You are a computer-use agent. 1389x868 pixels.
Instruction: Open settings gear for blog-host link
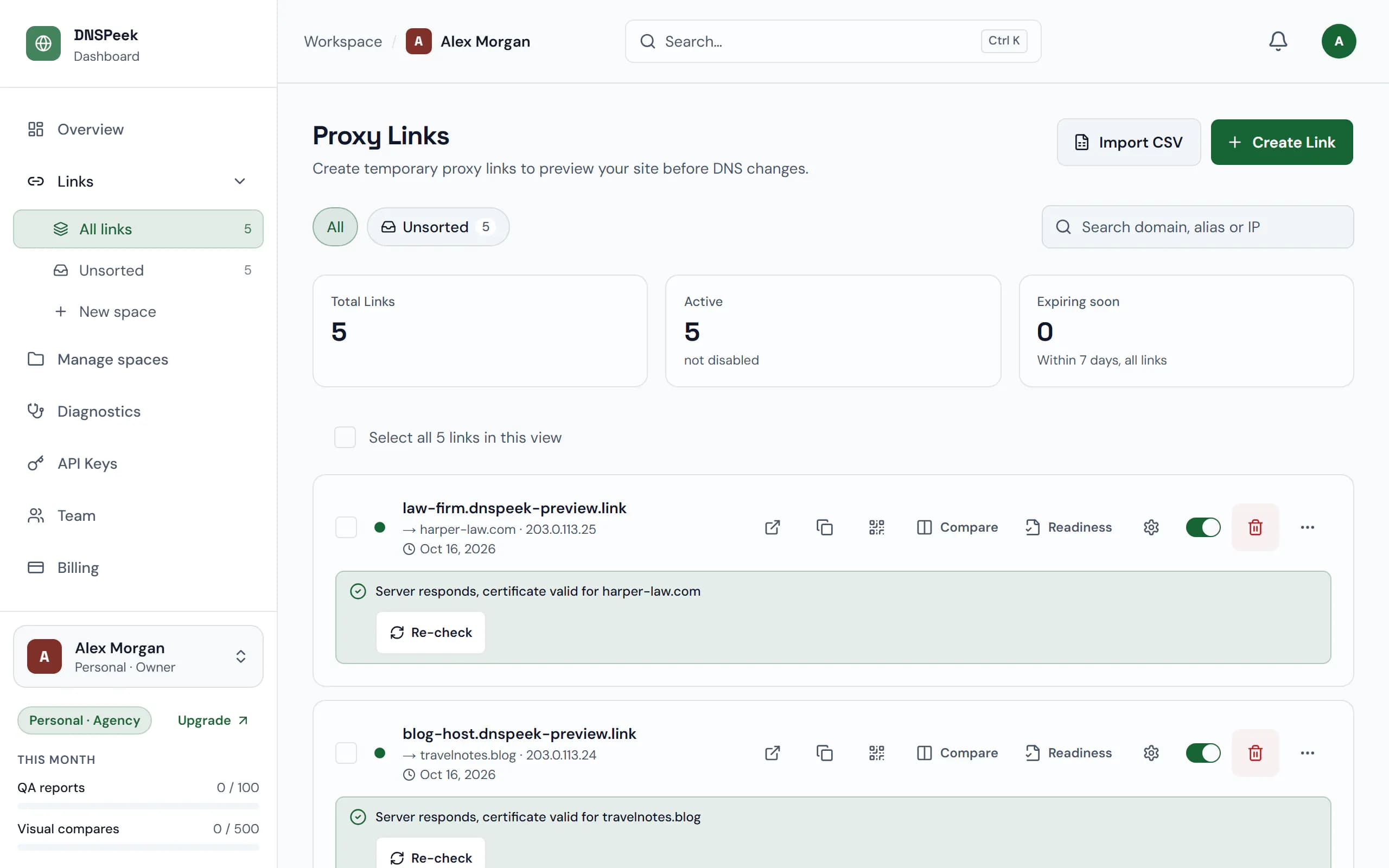[1151, 752]
